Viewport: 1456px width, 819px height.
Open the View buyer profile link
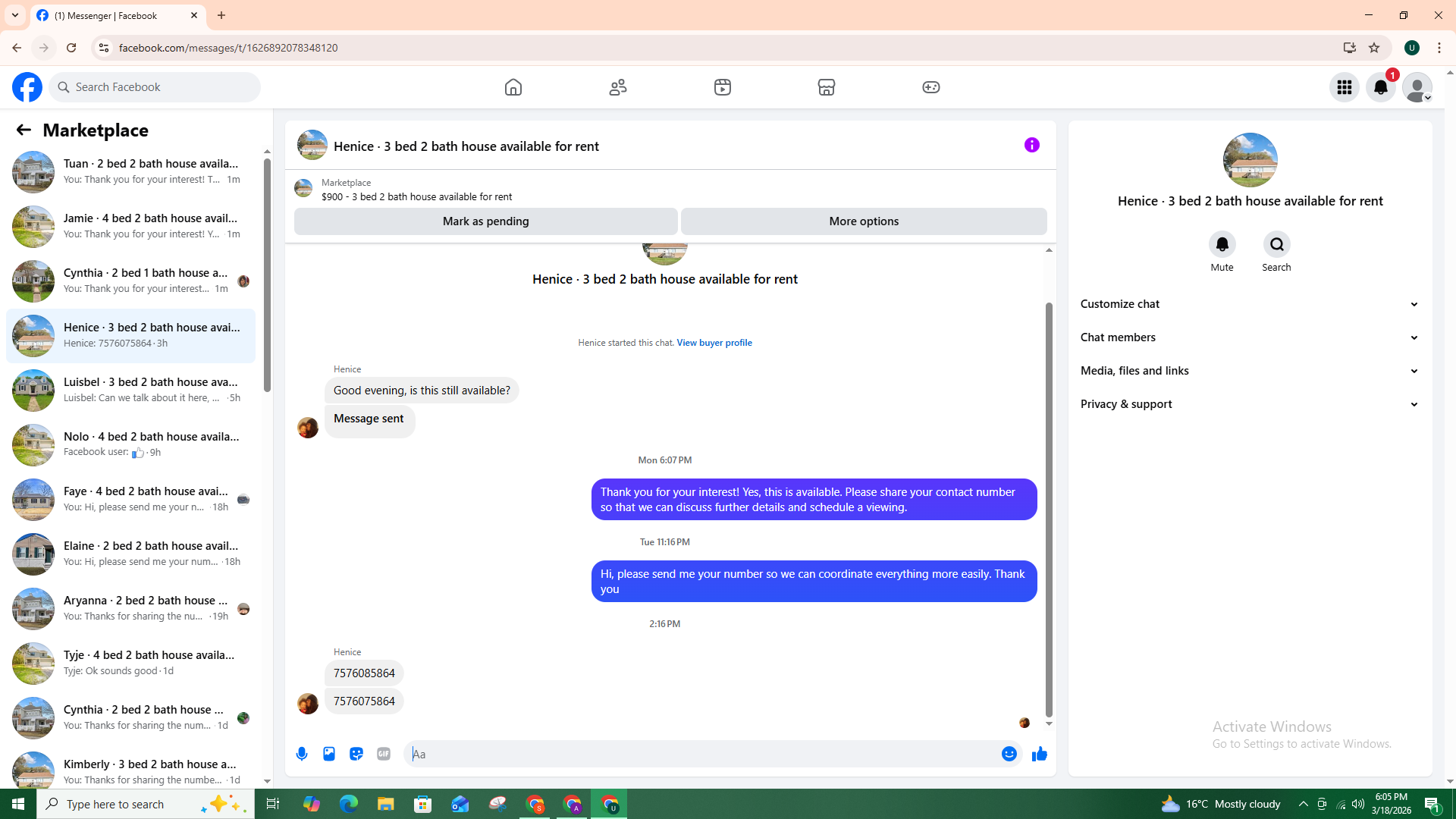(x=714, y=343)
